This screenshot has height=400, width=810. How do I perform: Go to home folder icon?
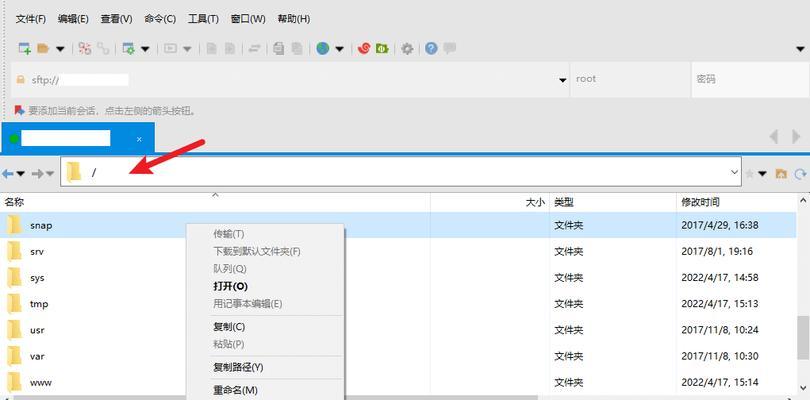pos(781,174)
